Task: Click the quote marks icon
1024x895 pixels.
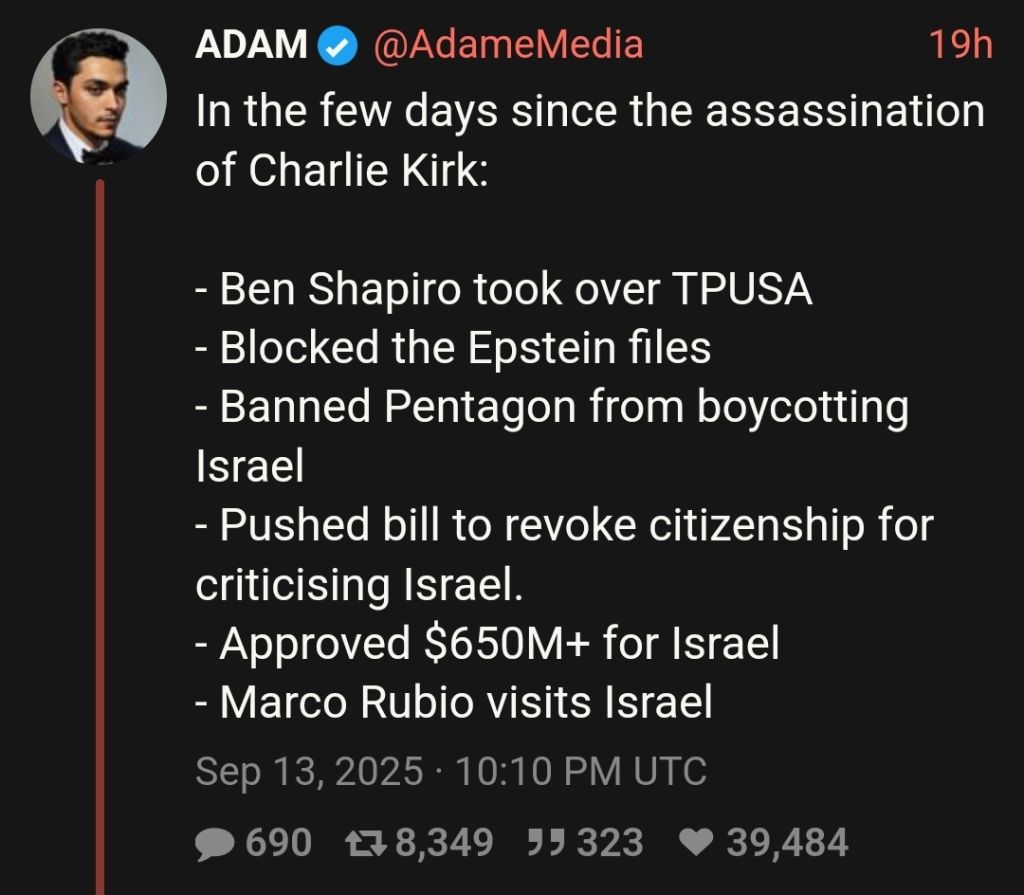Action: pyautogui.click(x=547, y=843)
